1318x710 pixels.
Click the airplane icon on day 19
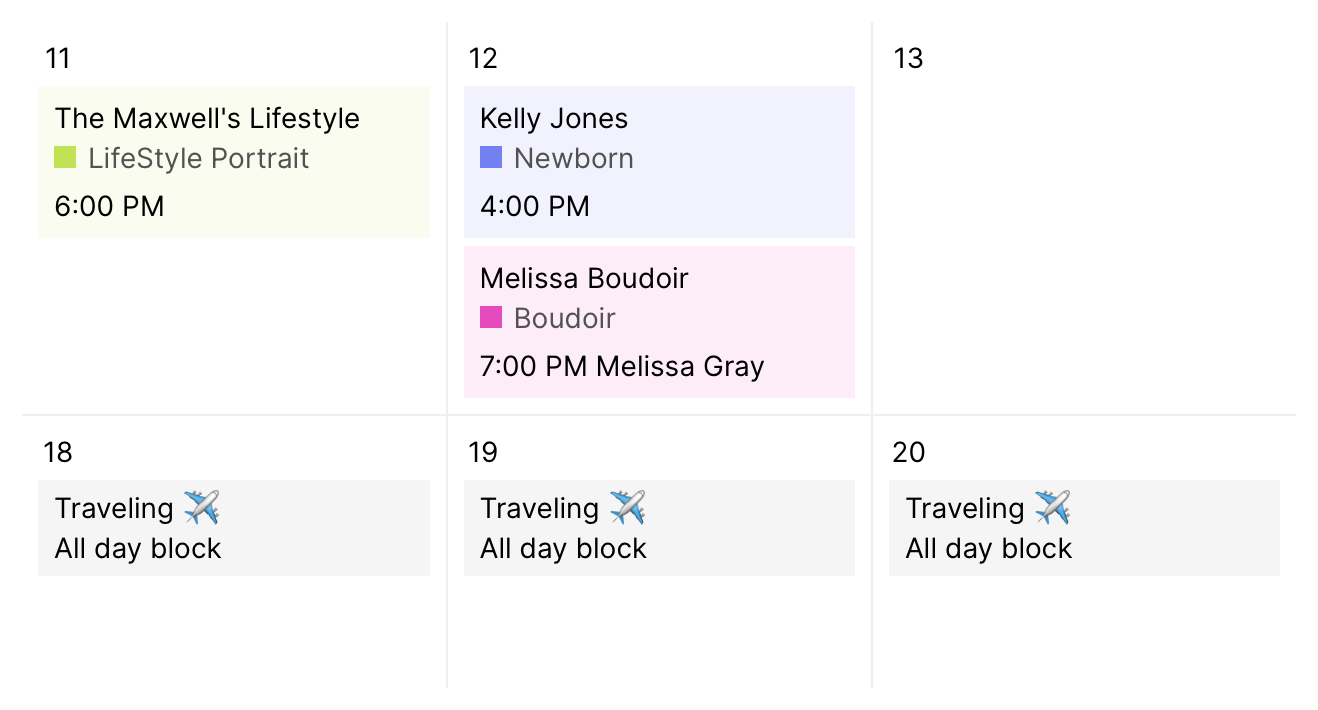click(627, 508)
